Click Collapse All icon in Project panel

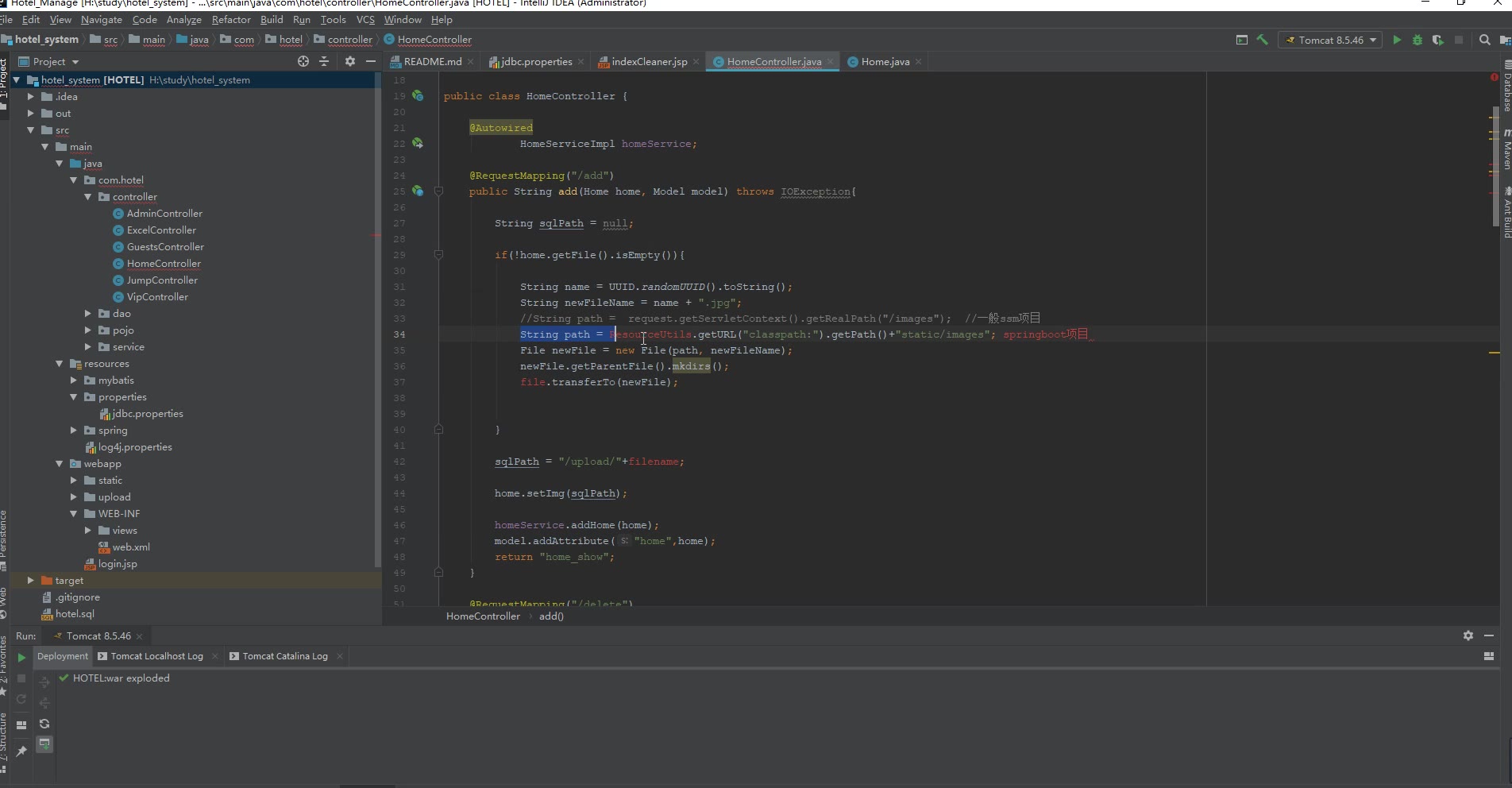tap(324, 61)
